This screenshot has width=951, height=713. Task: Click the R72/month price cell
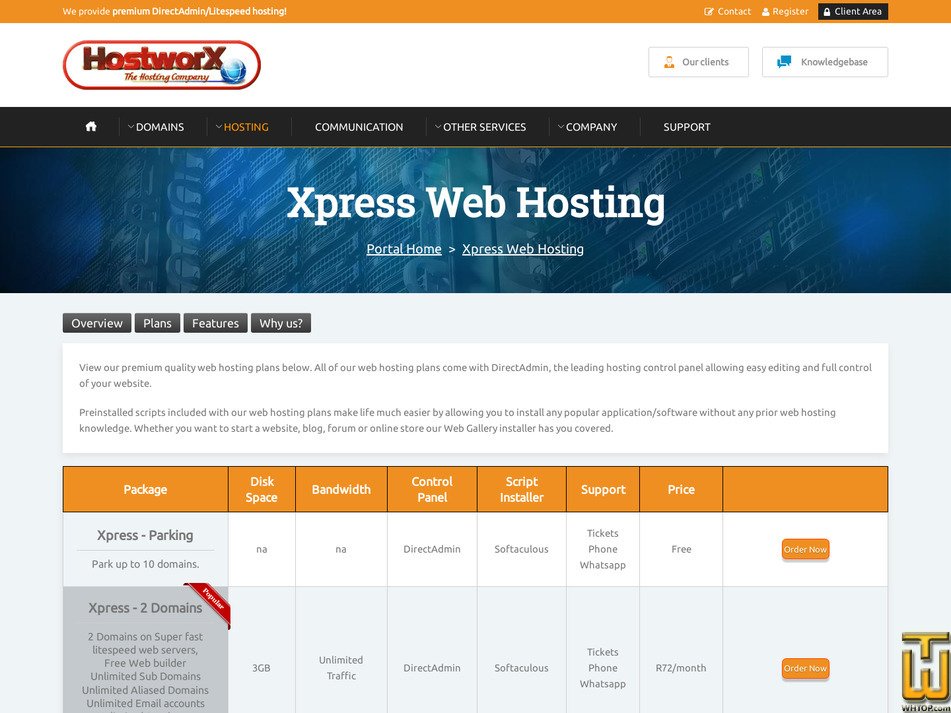[x=681, y=668]
